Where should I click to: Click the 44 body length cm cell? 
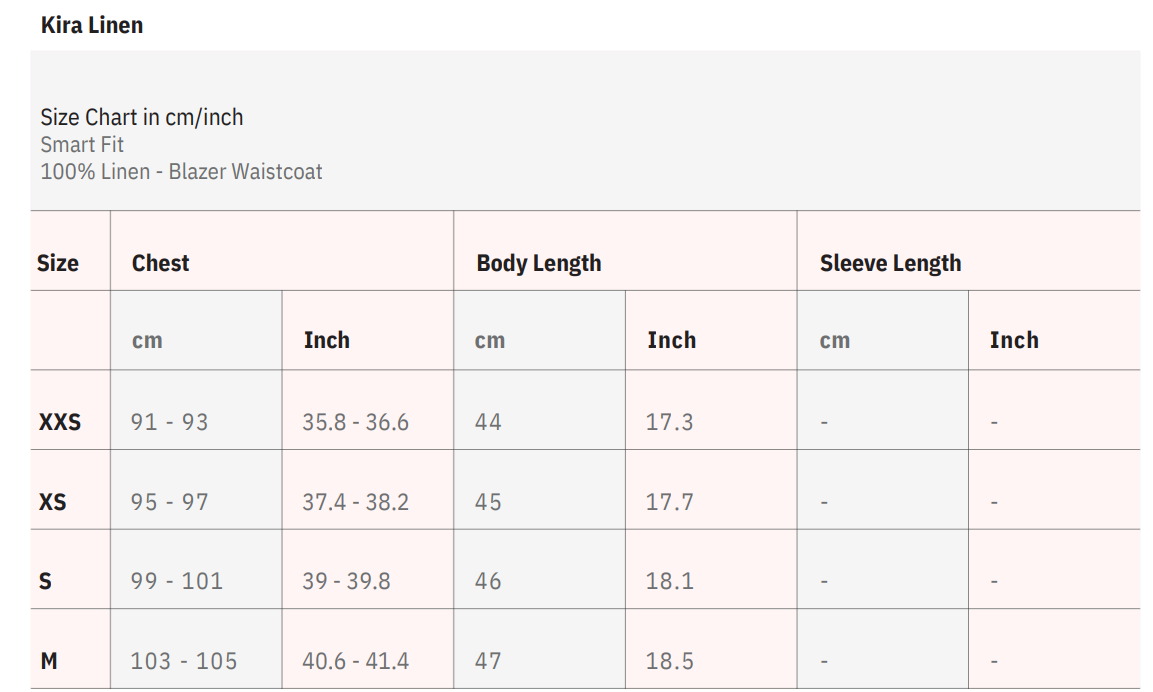point(488,423)
